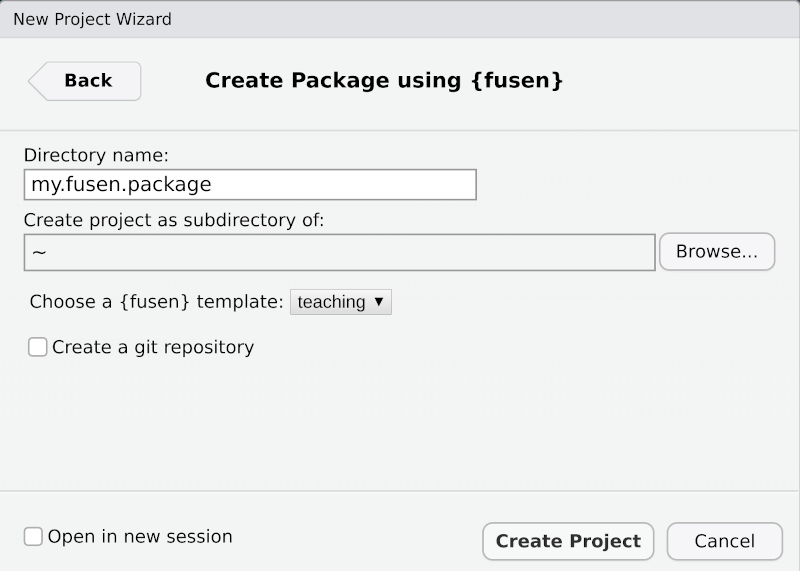Click the "Create project as subdirectory of:" label
Screen dimensions: 800x571
tap(174, 220)
